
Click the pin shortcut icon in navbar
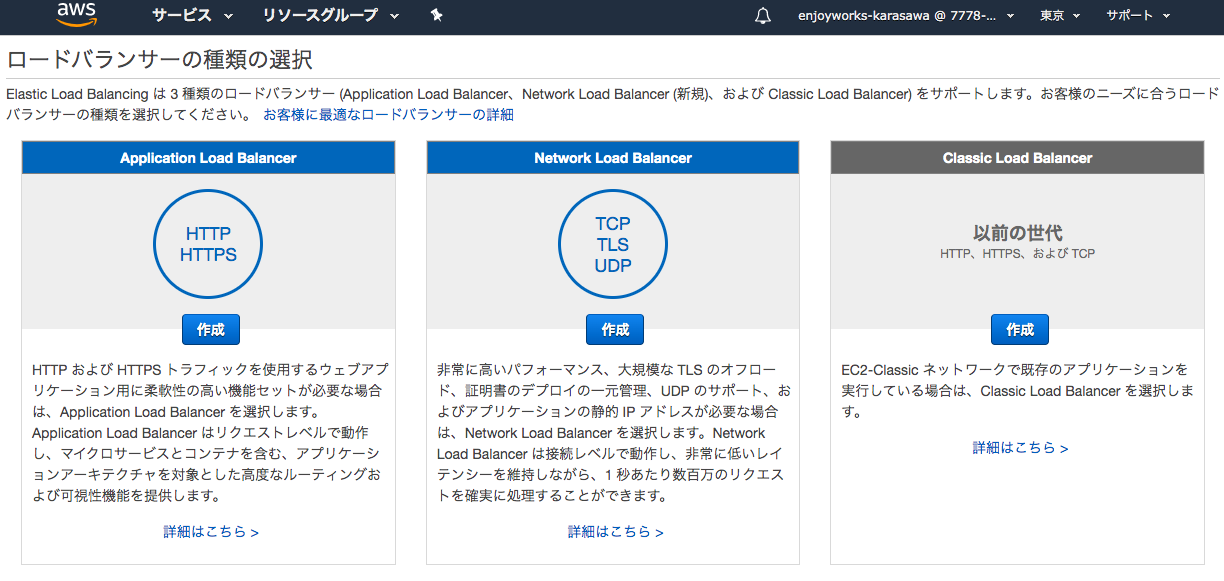pyautogui.click(x=436, y=15)
